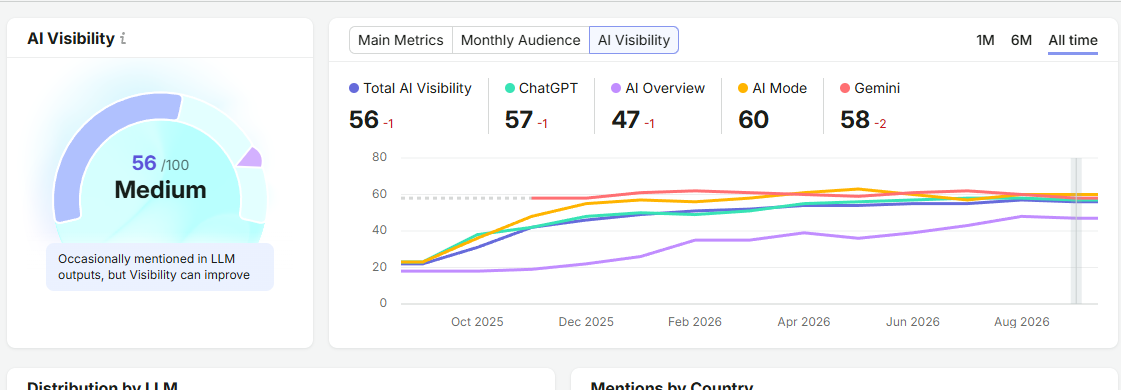Click the Feb 2026 axis label
The height and width of the screenshot is (390, 1121).
click(695, 322)
